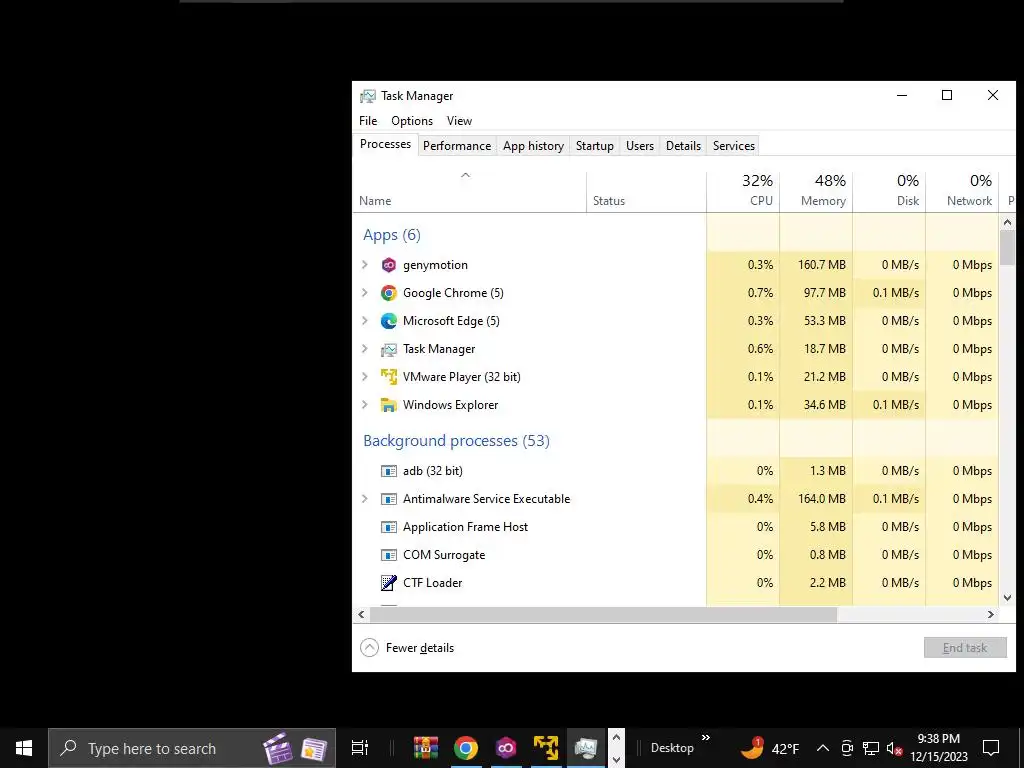Click the scroll down arrow in process list

click(x=1008, y=598)
